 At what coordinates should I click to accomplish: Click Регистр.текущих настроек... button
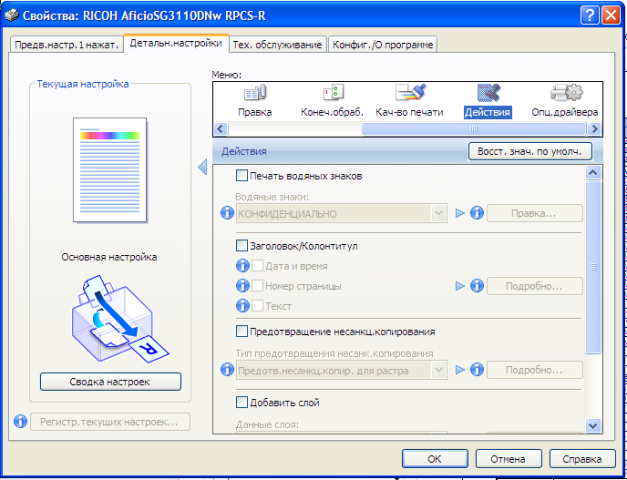point(110,422)
